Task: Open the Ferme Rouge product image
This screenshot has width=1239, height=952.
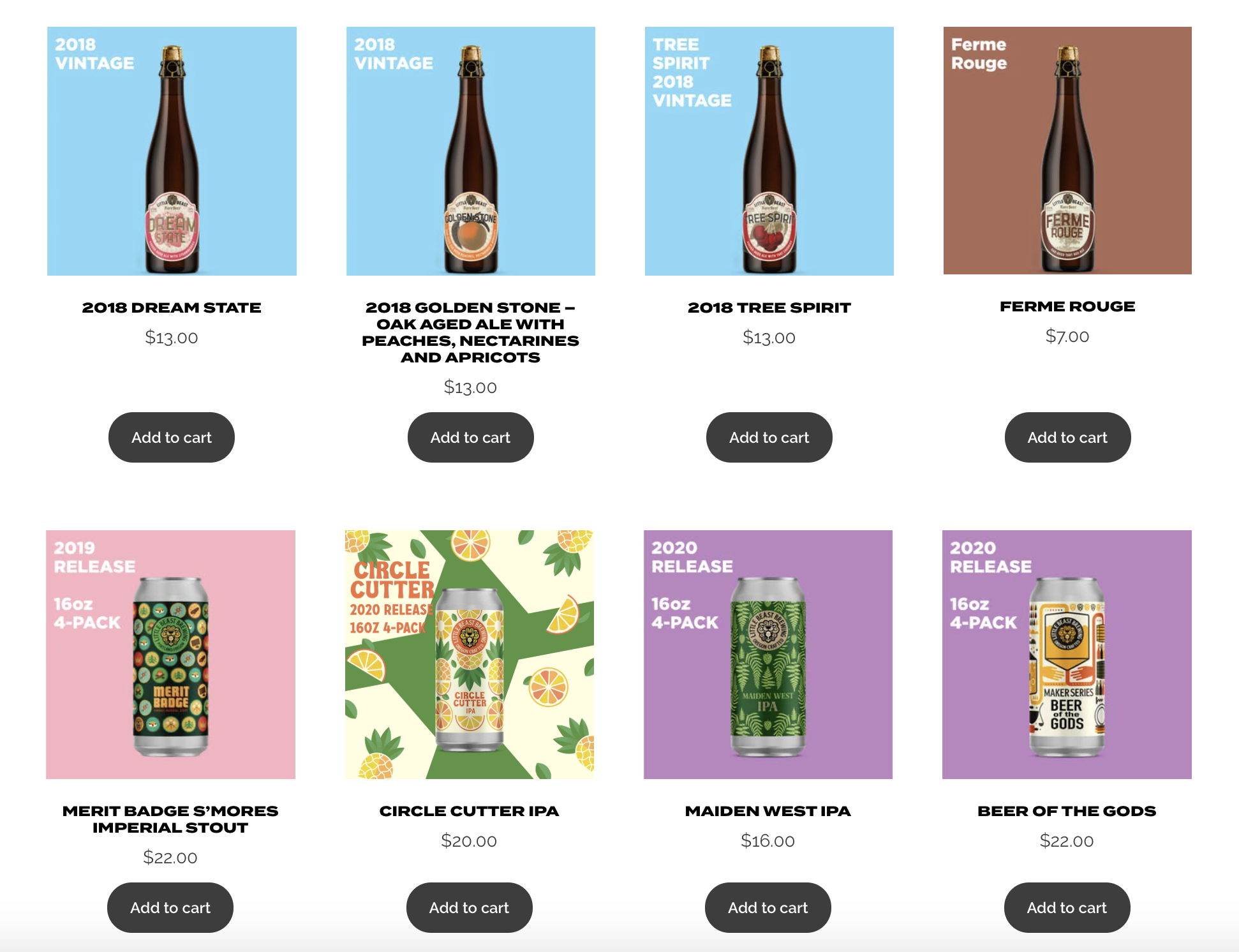Action: [x=1067, y=151]
